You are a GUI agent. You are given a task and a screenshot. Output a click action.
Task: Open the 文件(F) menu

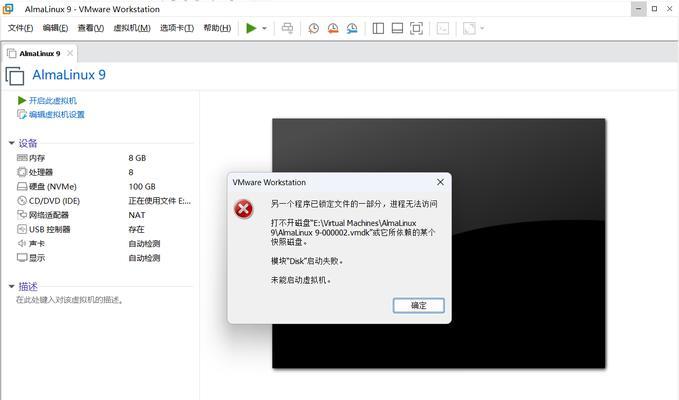[20, 28]
